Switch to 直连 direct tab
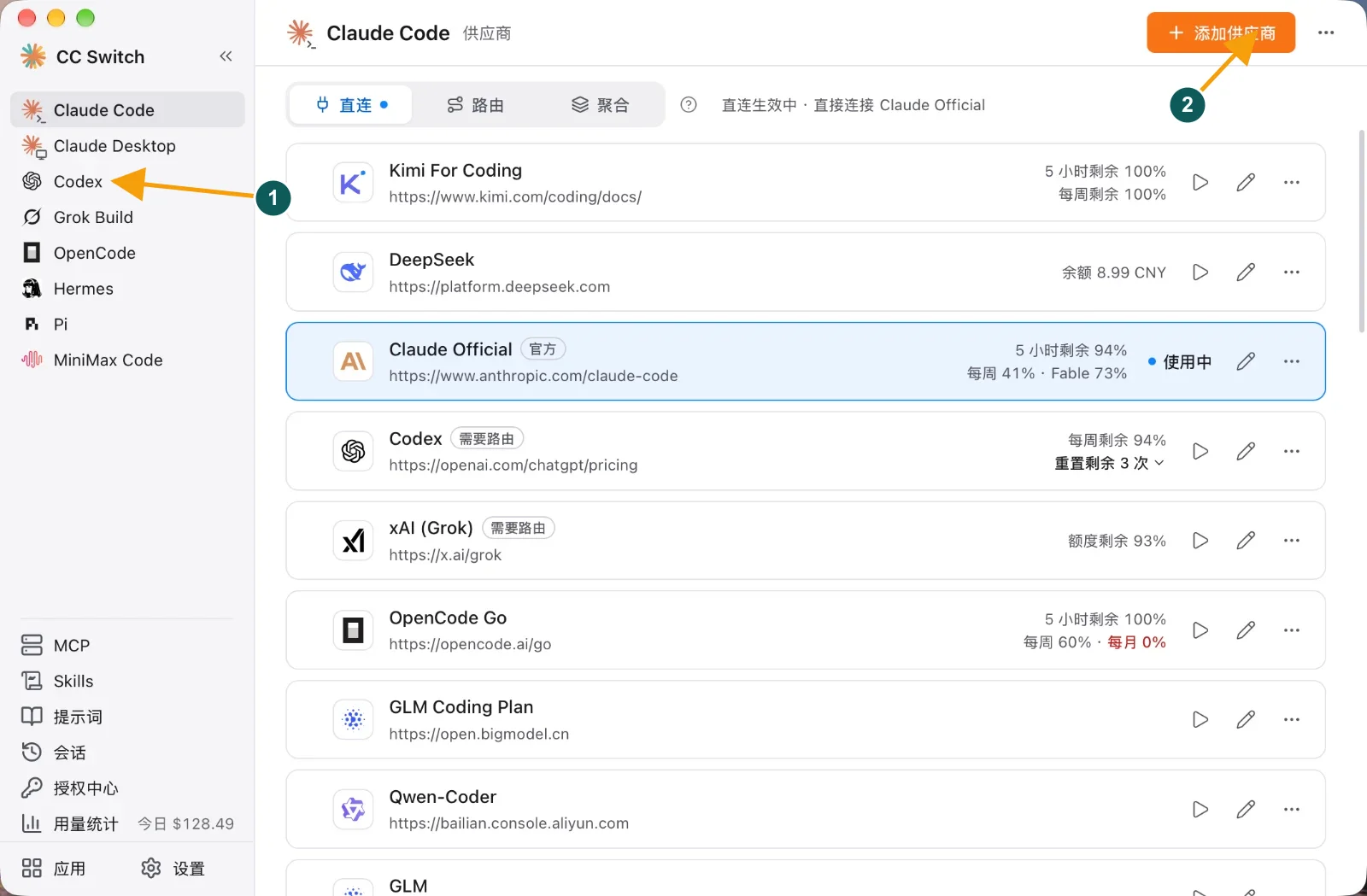1367x896 pixels. pyautogui.click(x=351, y=105)
